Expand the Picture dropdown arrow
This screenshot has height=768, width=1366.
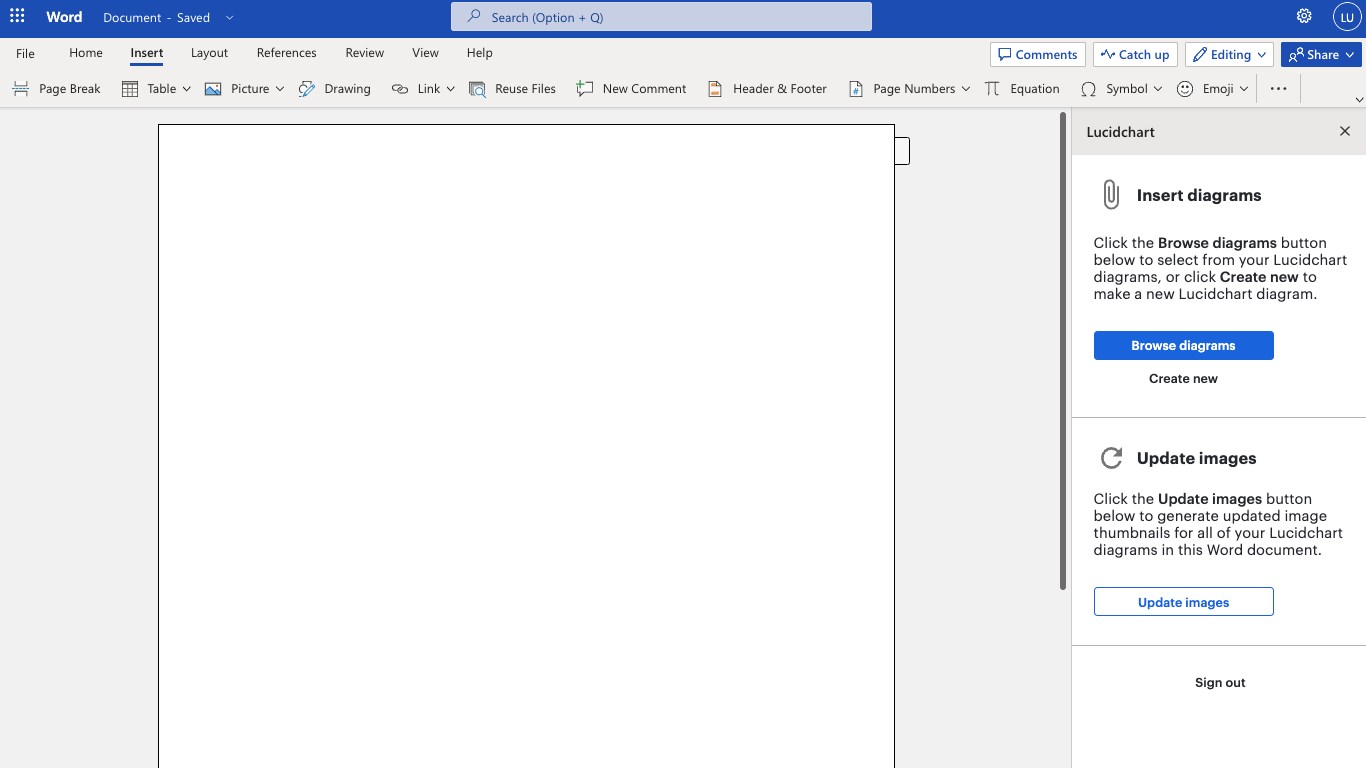(x=279, y=89)
